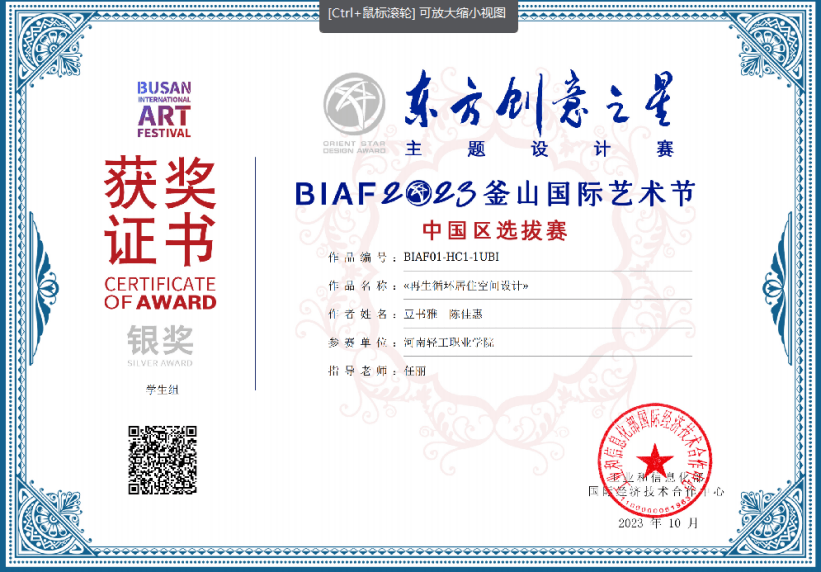Select the entry number BIAF01-HC1-1UBI
This screenshot has height=572, width=821.
(451, 257)
